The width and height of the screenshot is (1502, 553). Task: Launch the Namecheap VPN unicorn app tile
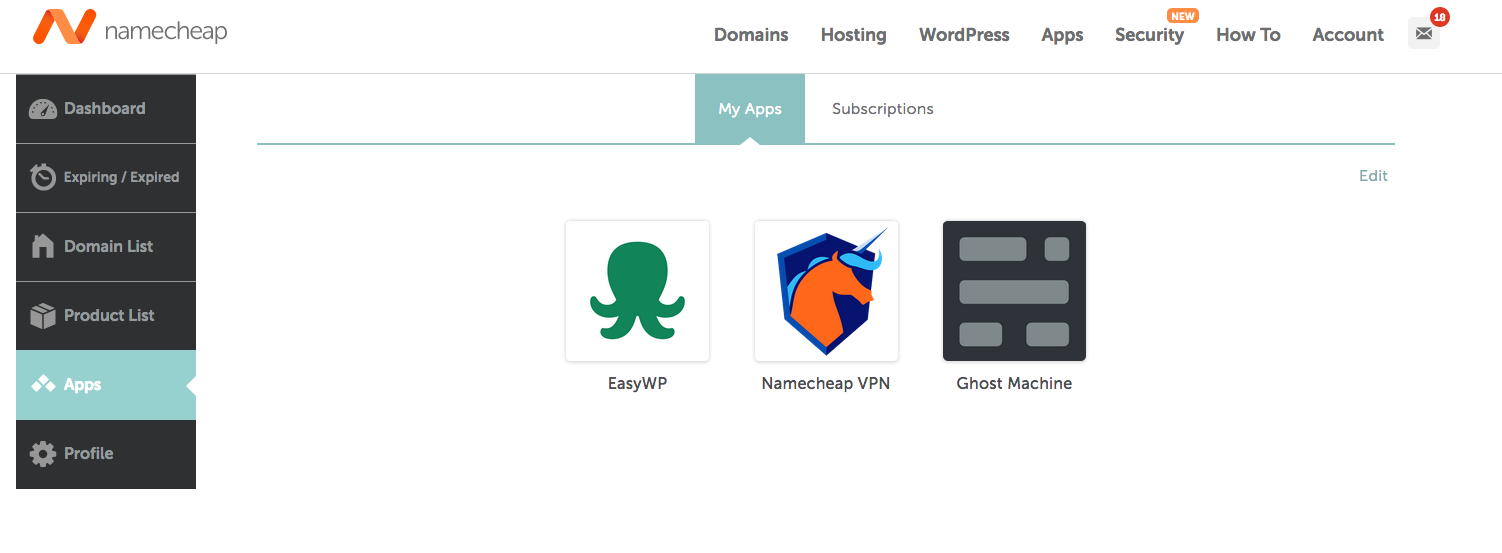point(826,291)
